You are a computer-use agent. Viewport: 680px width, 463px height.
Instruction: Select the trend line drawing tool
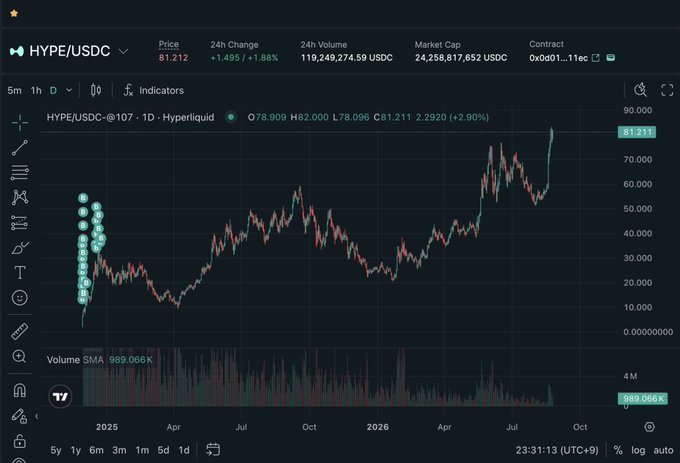(x=20, y=148)
